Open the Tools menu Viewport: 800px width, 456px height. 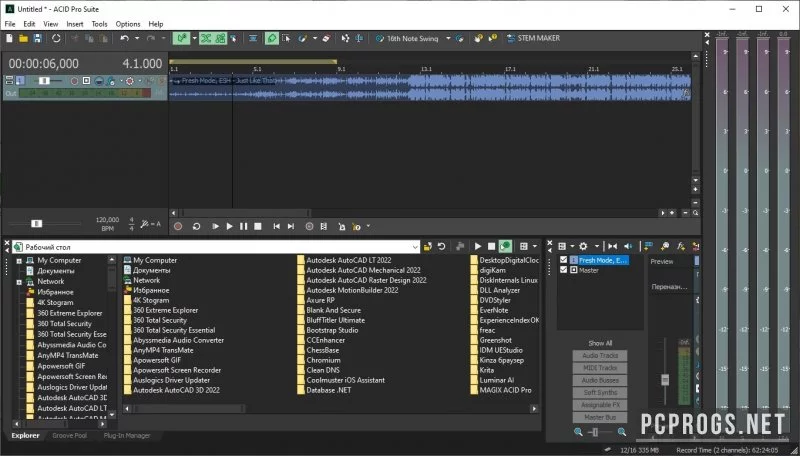click(x=99, y=24)
